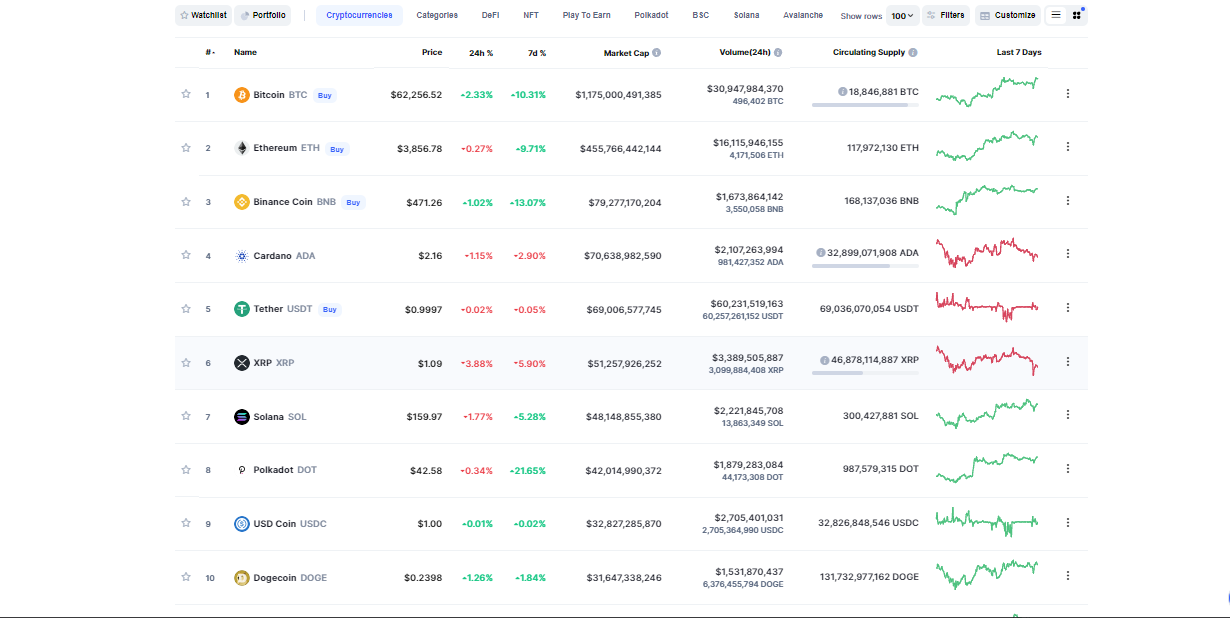Click the info icon beside Market Cap header
Viewport: 1230px width, 618px height.
tap(657, 53)
